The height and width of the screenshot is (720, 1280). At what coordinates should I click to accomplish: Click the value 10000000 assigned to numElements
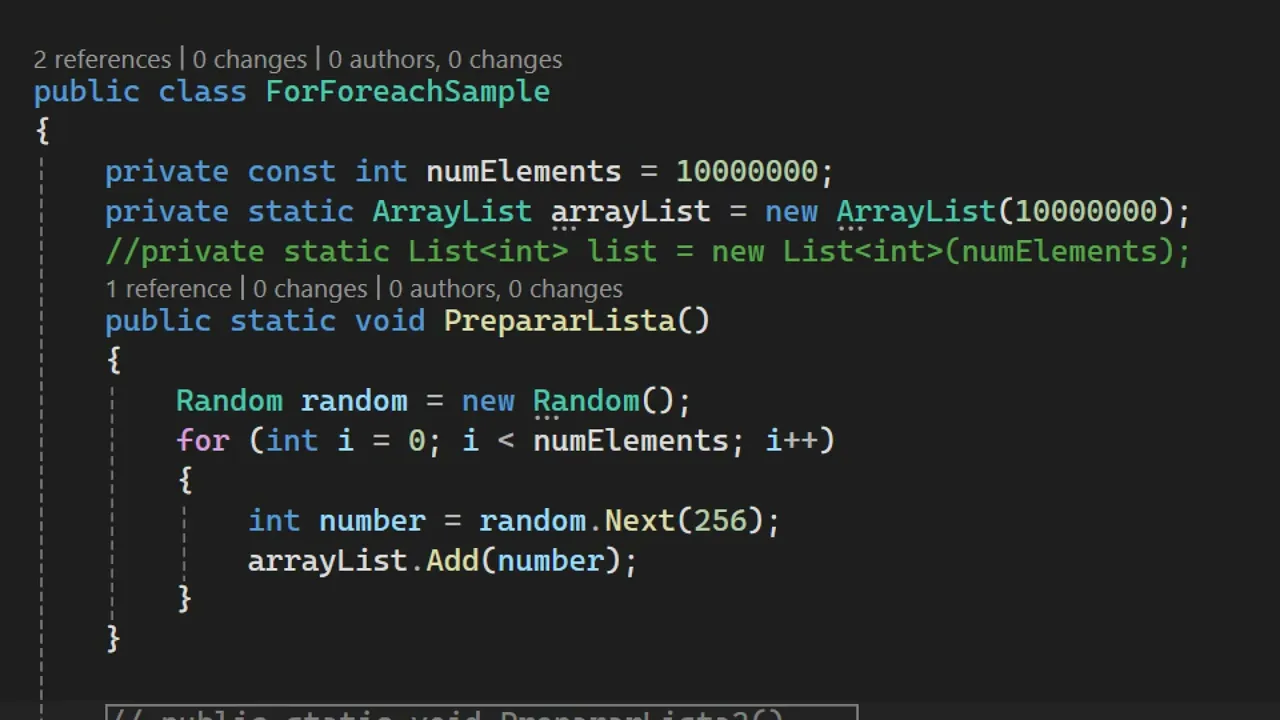[x=747, y=172]
